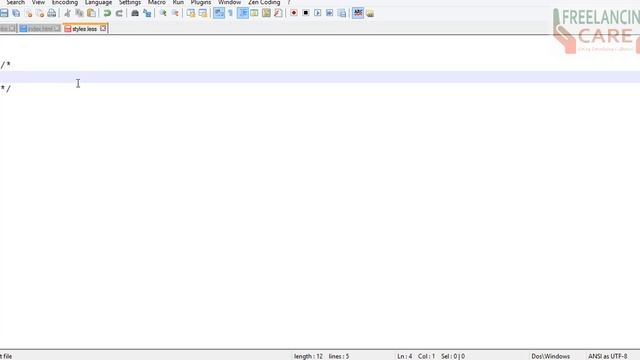640x360 pixels.
Task: Click ANSI as UTF-8 encoding status field
Action: tap(607, 356)
